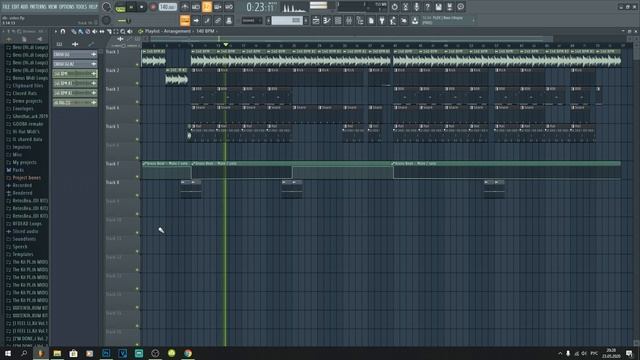Click the red record button
640x360 pixels.
point(153,7)
